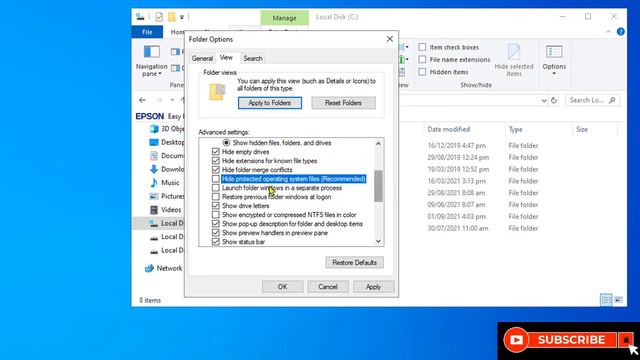
Task: Uncheck Hide folder merge conflicts
Action: click(x=216, y=170)
